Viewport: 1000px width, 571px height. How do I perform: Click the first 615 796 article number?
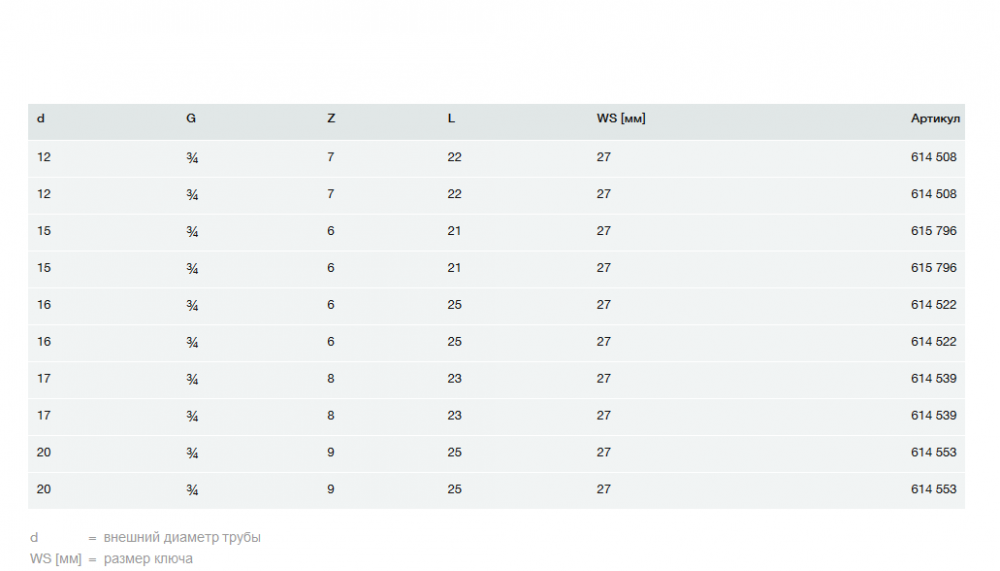click(933, 231)
